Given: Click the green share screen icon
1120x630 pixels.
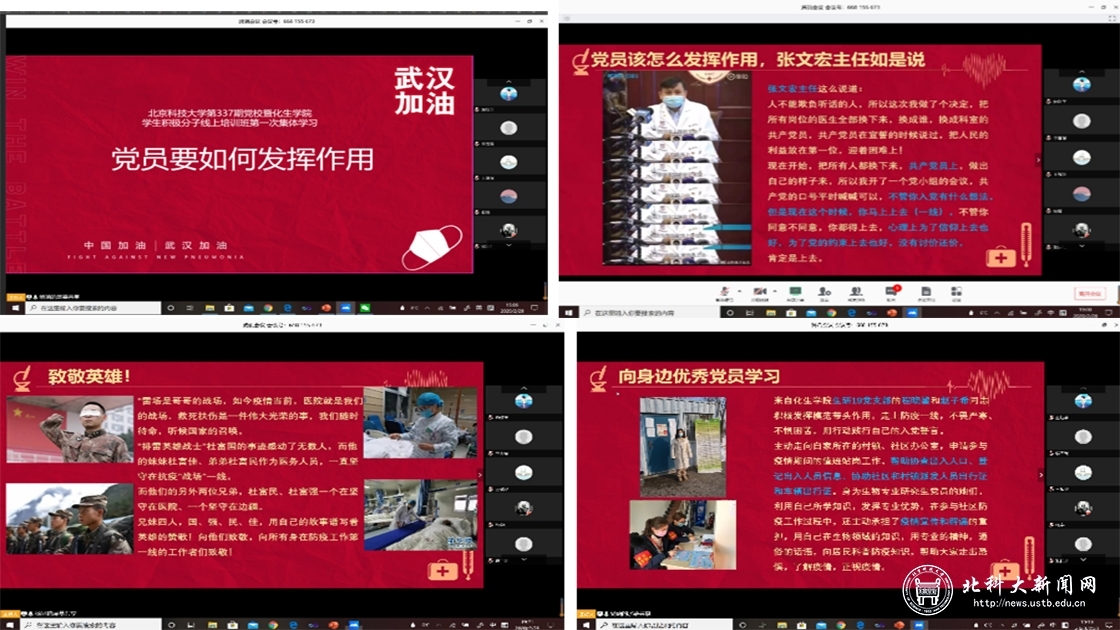Looking at the screenshot, I should coord(796,292).
